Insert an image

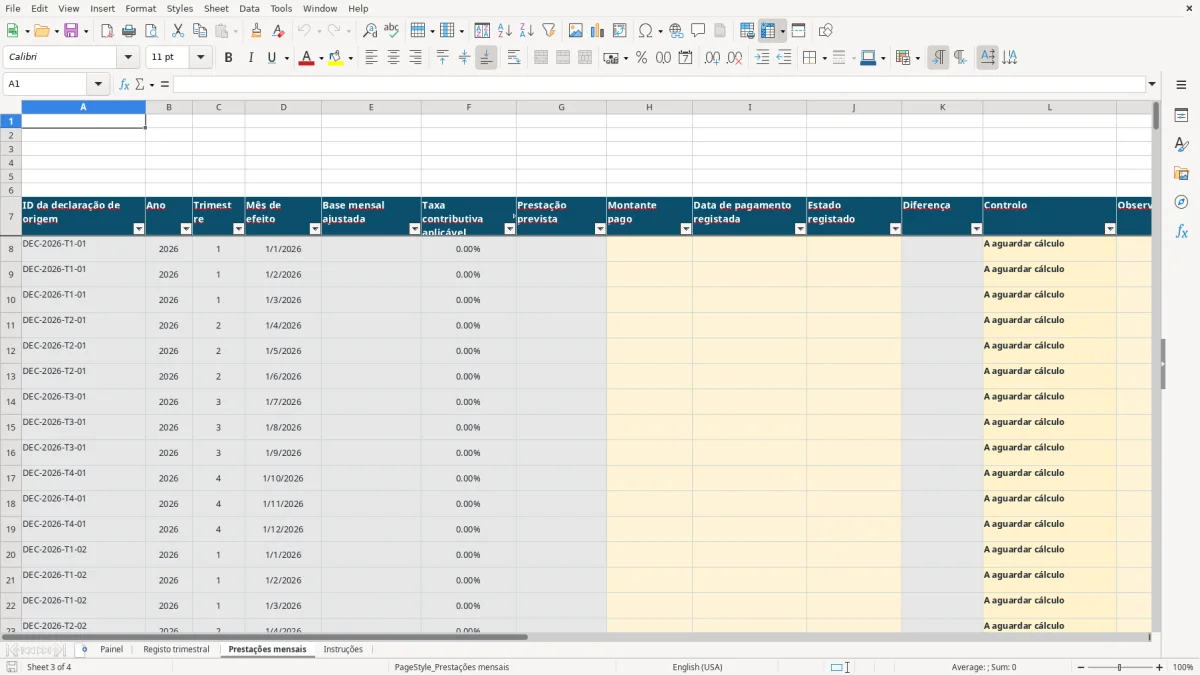tap(576, 31)
